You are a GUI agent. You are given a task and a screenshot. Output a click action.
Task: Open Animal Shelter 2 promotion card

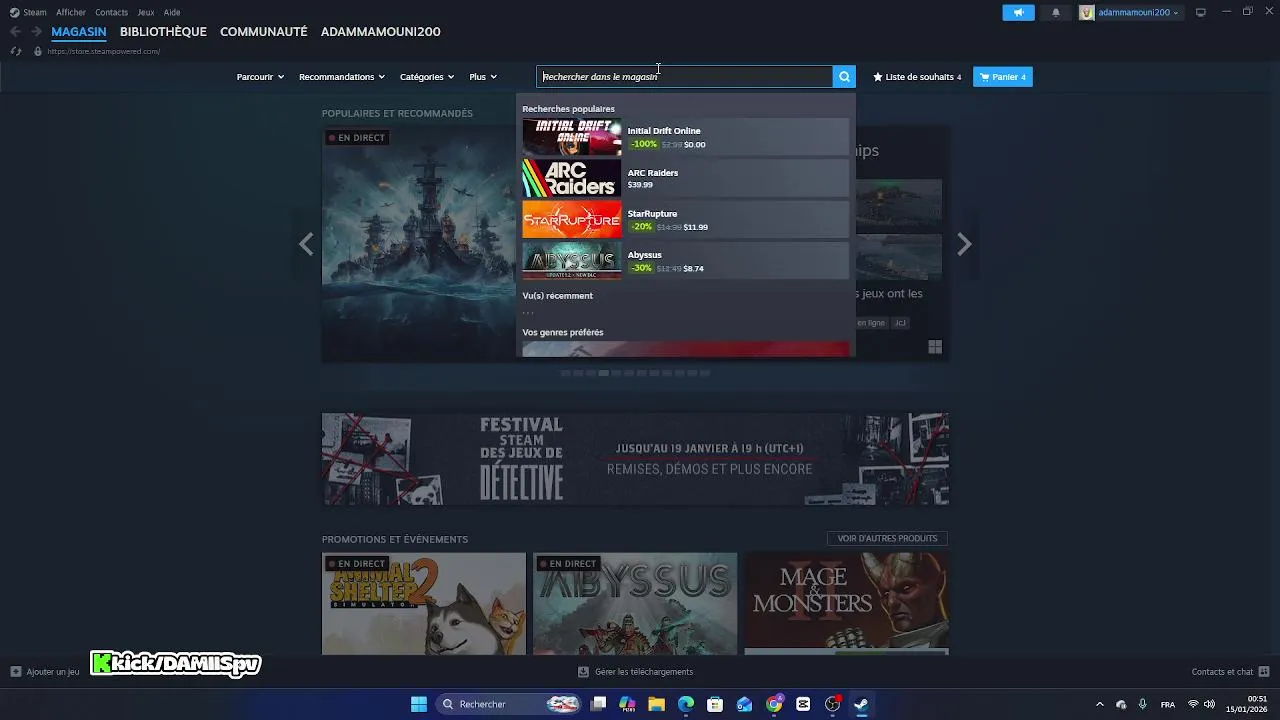tap(424, 604)
